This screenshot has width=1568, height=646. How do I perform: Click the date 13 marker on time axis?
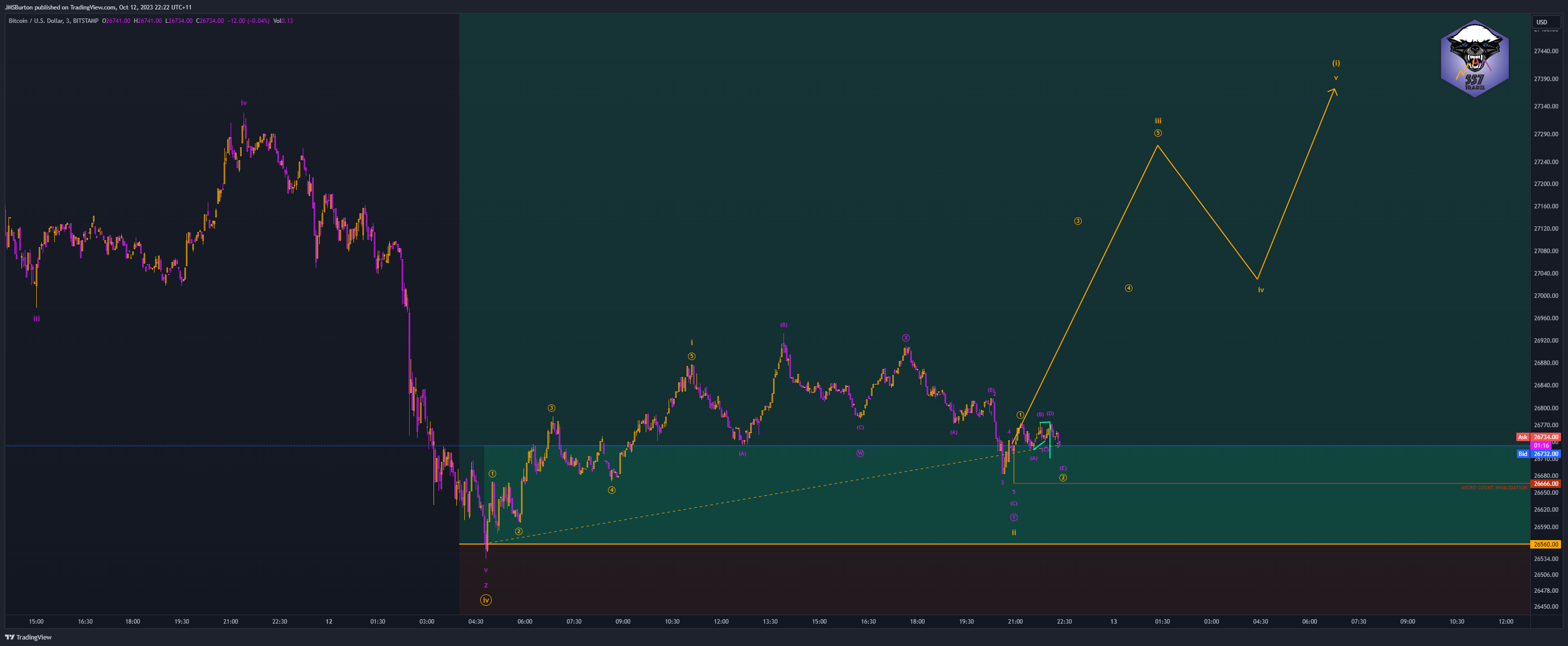pos(1113,622)
